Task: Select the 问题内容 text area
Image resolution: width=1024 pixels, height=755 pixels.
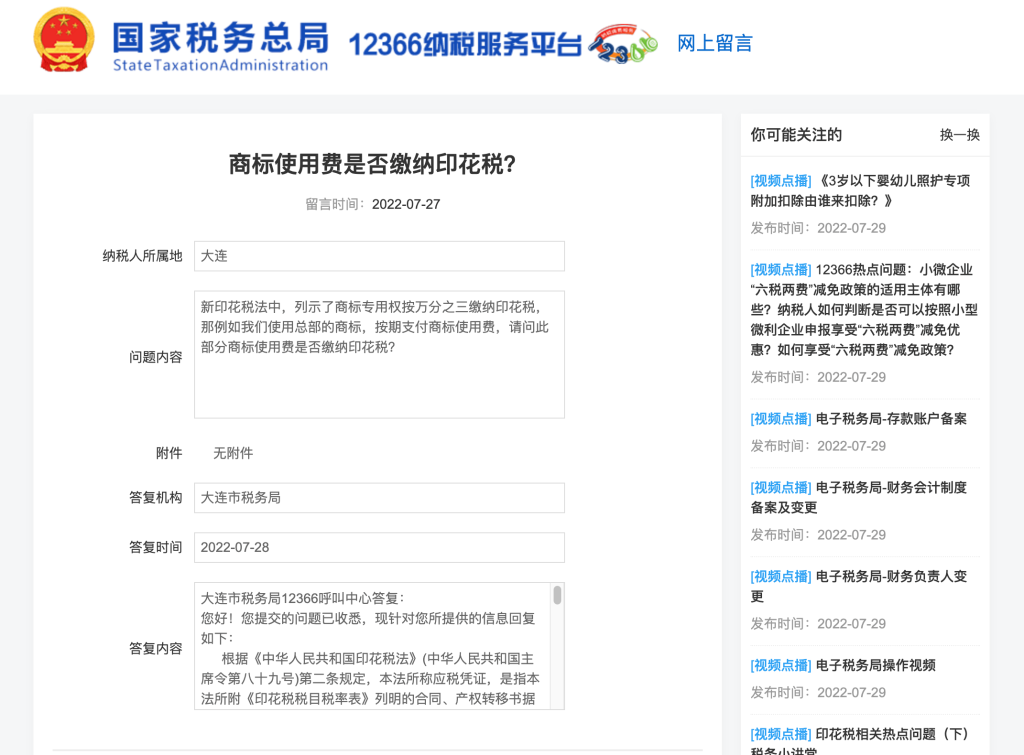Action: [x=378, y=355]
